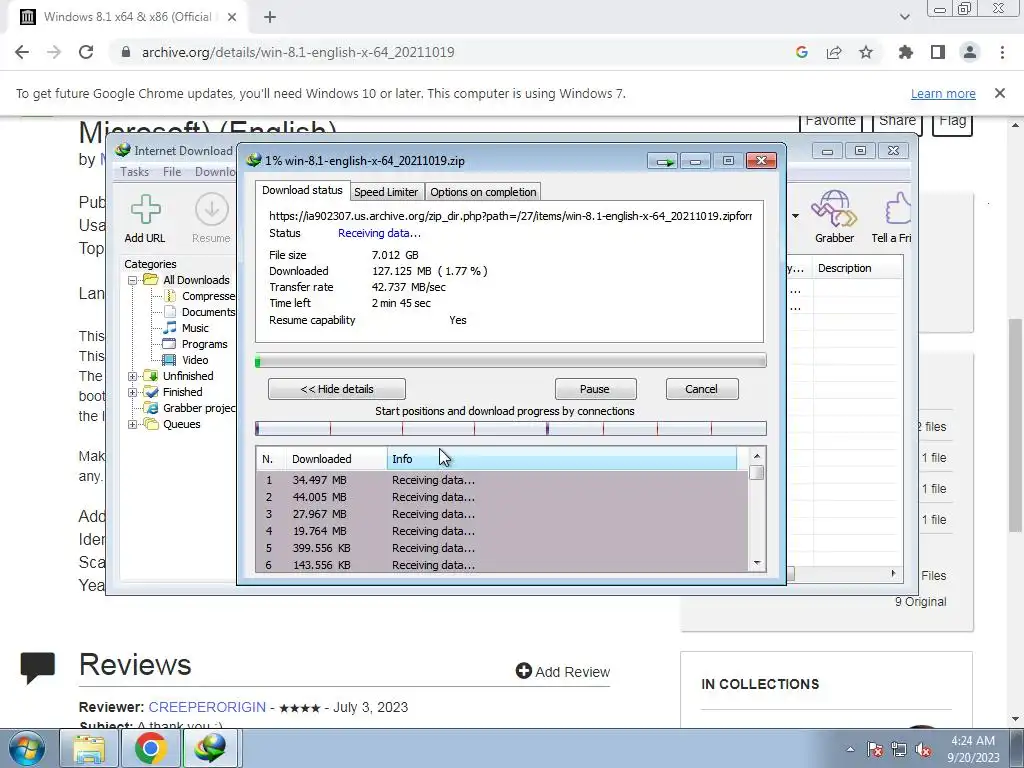Open a new Chrome tab
This screenshot has width=1024, height=768.
(x=270, y=17)
